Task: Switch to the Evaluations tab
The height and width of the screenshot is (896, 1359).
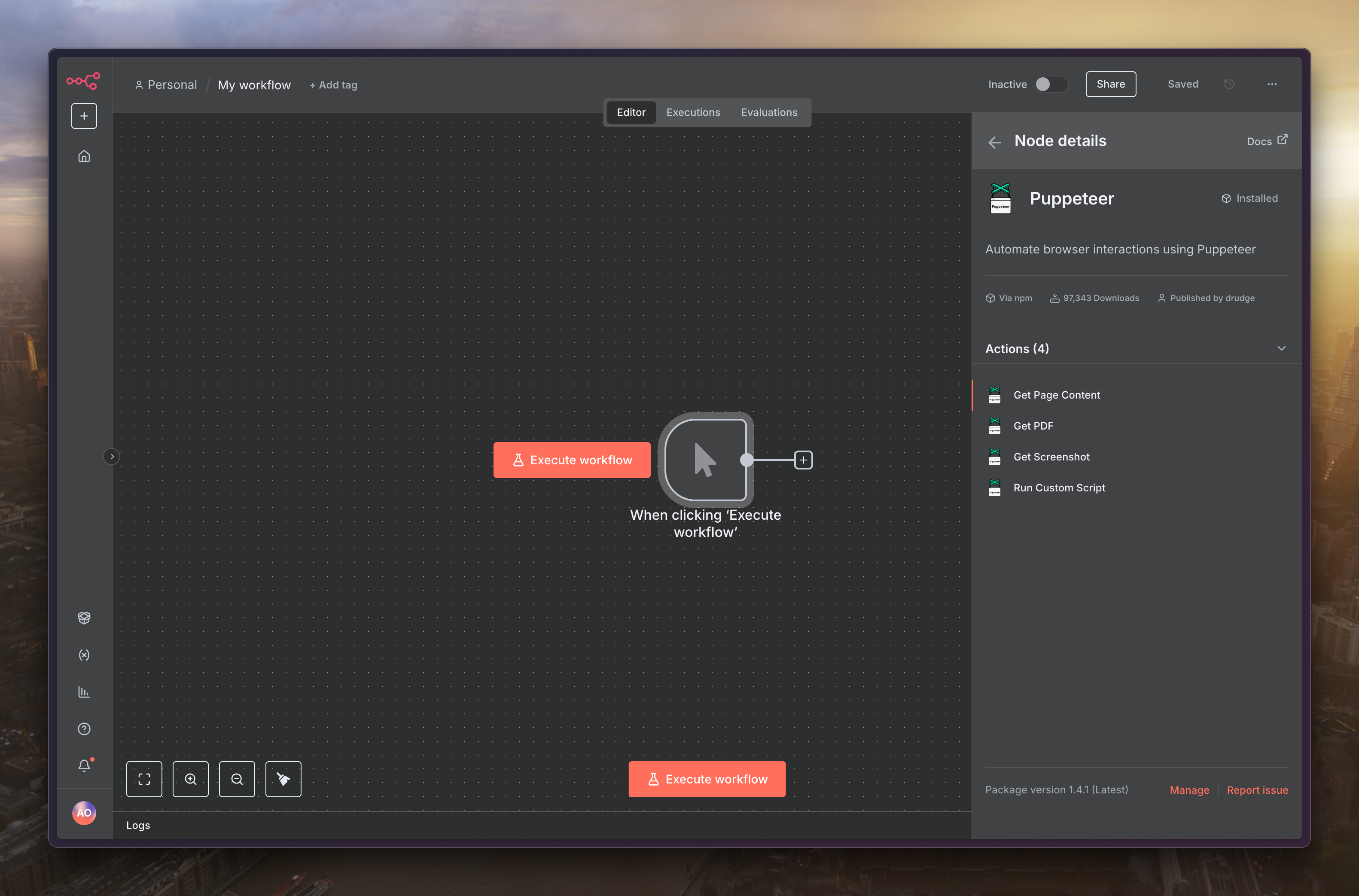Action: click(x=768, y=113)
